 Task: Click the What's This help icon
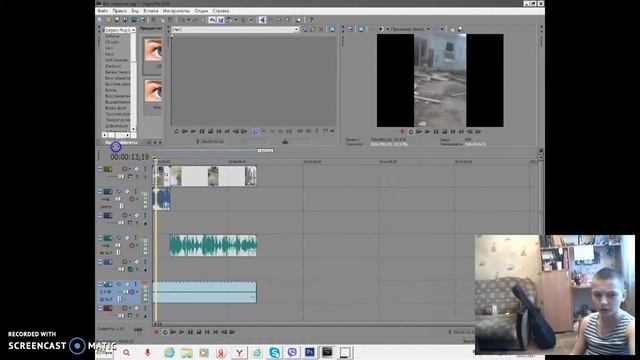click(310, 20)
